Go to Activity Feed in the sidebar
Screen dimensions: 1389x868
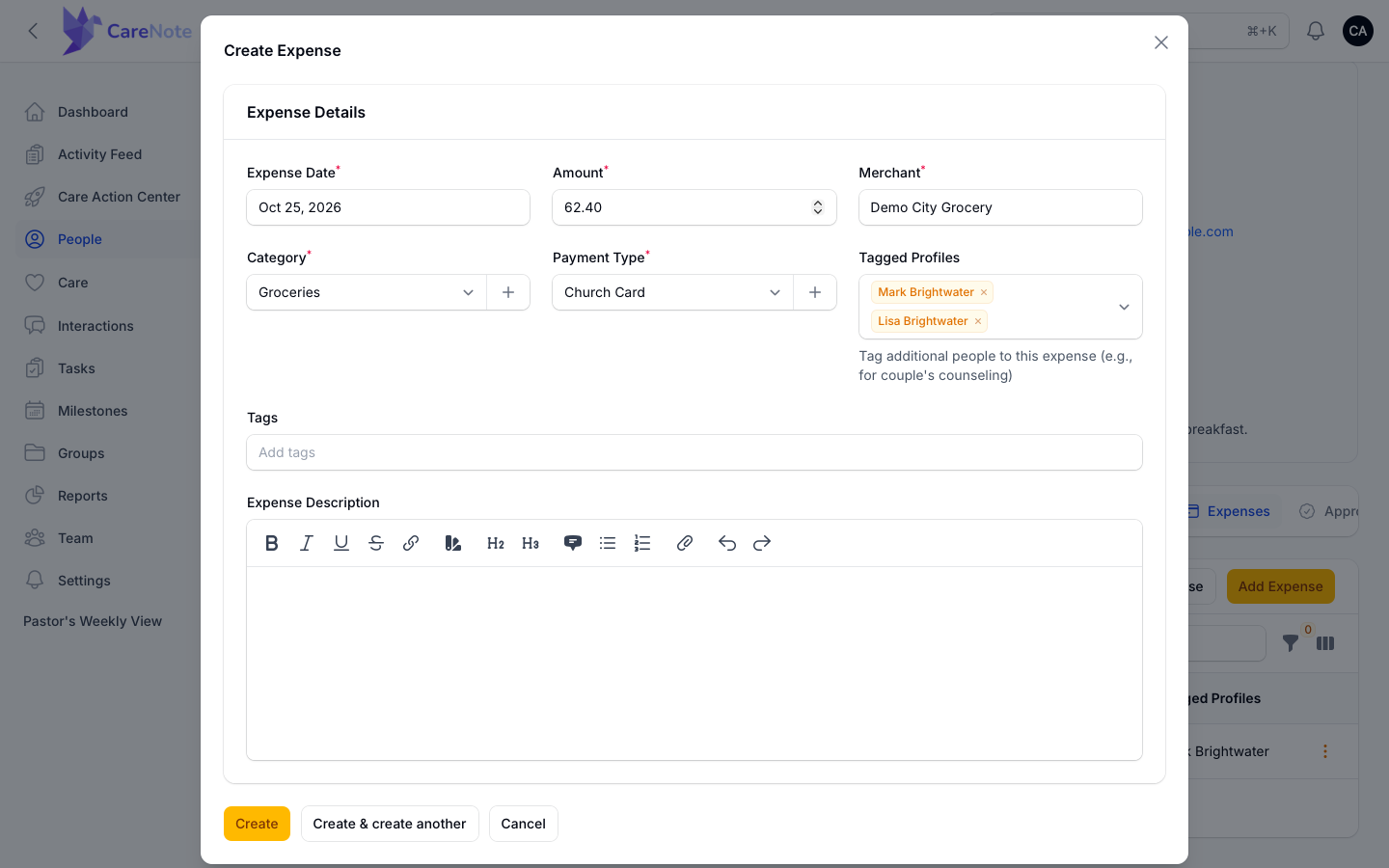pyautogui.click(x=99, y=154)
